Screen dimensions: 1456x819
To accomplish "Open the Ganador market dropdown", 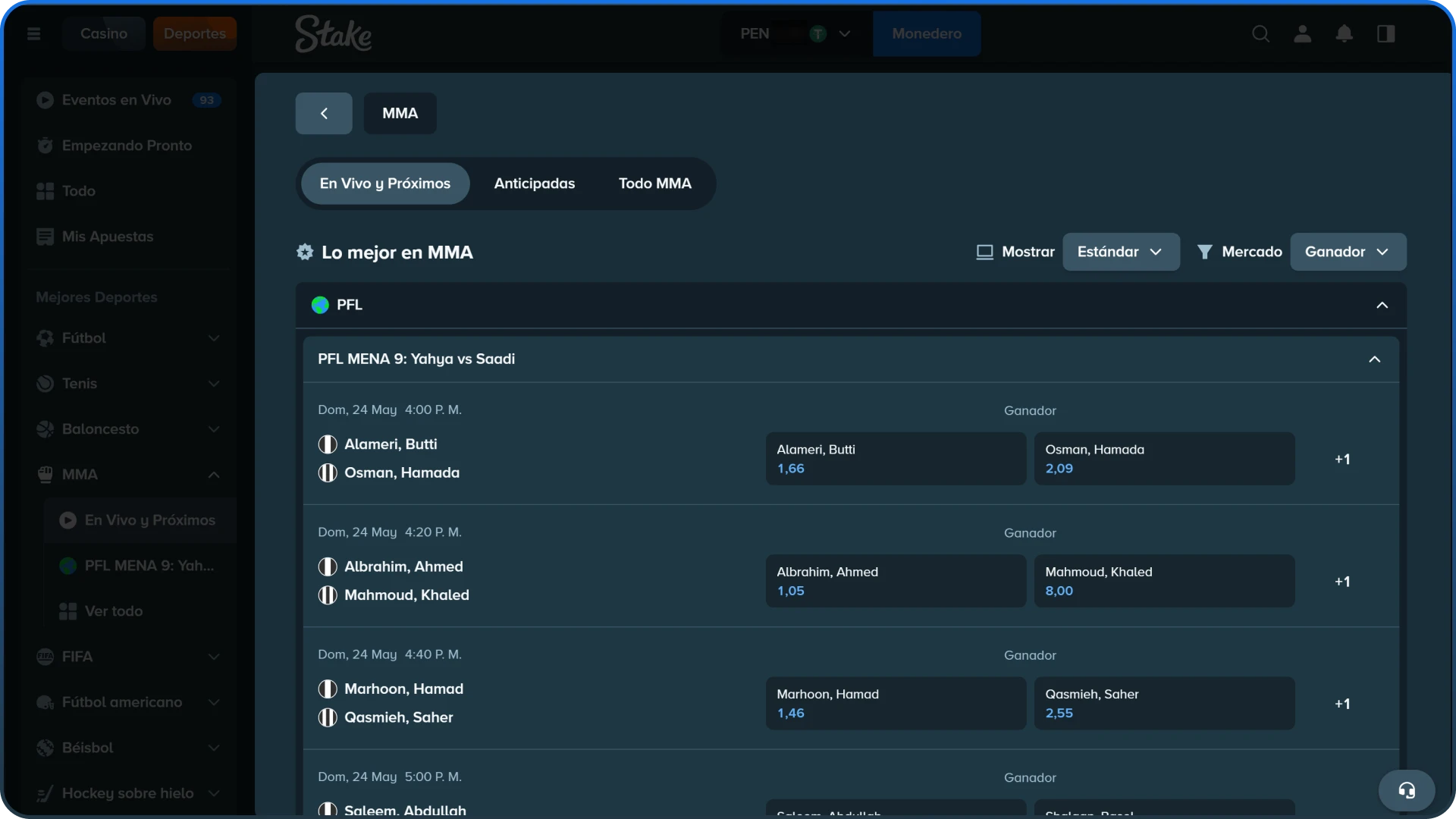I will pyautogui.click(x=1348, y=252).
